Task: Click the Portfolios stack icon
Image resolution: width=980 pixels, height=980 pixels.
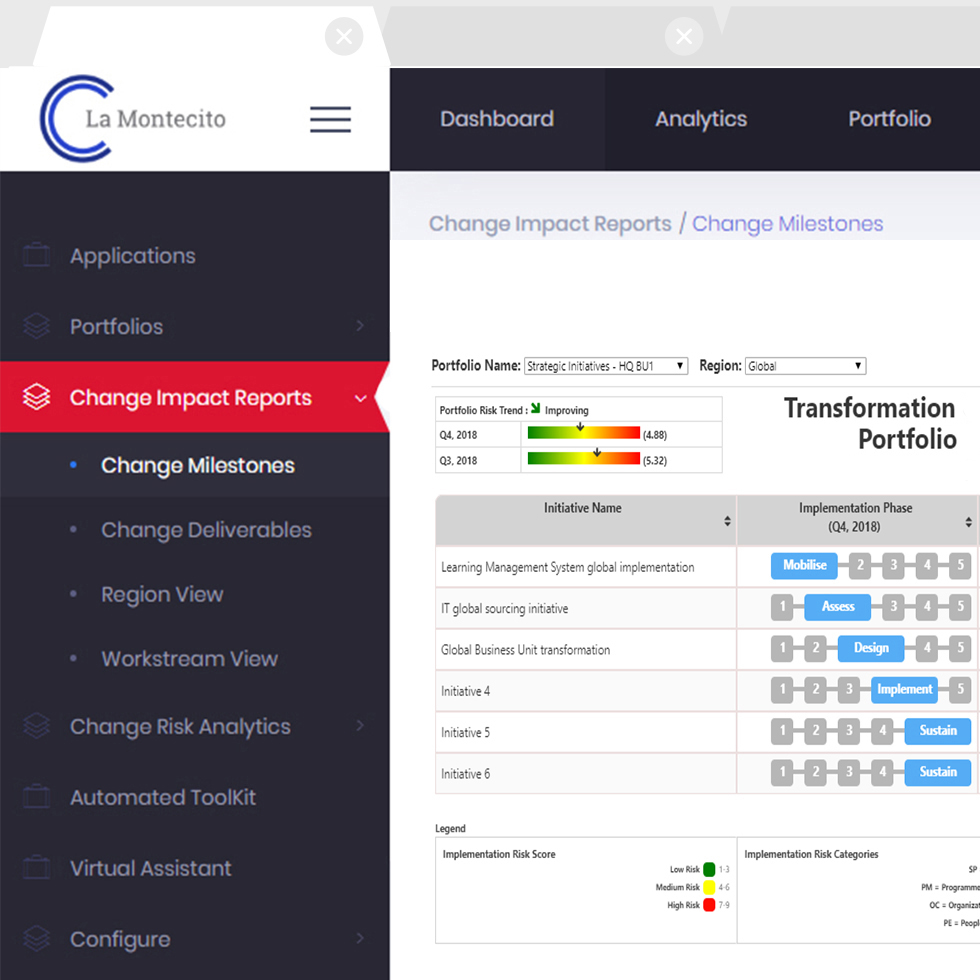Action: point(37,327)
